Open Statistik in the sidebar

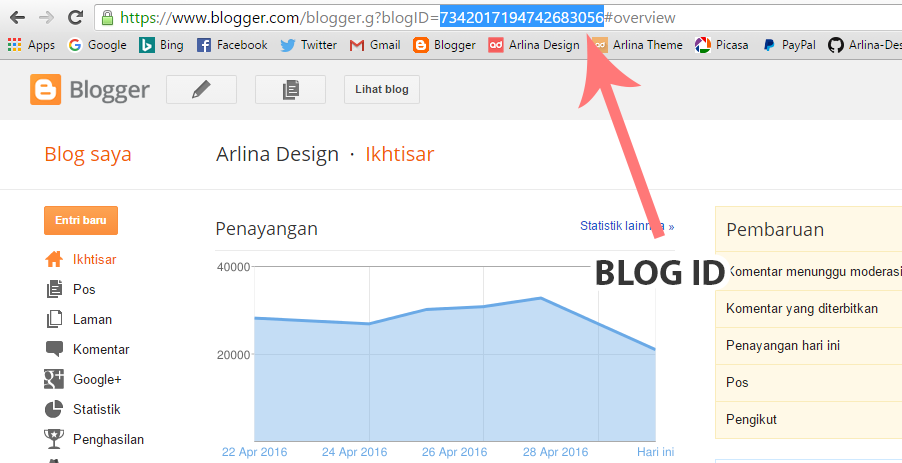[97, 409]
